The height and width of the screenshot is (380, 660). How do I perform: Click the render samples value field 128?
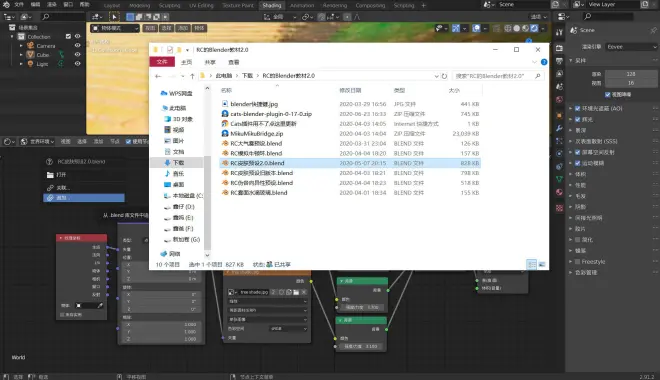(x=631, y=74)
